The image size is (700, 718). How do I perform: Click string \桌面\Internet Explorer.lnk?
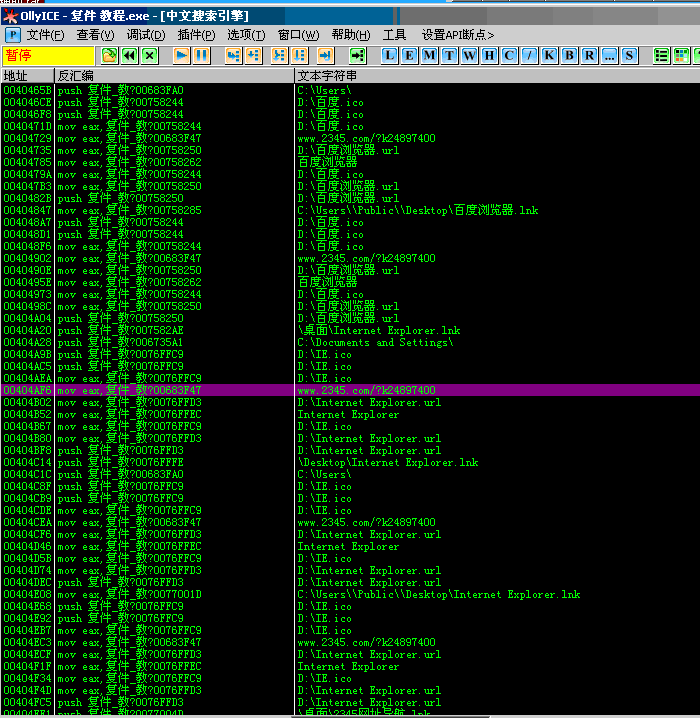coord(379,330)
